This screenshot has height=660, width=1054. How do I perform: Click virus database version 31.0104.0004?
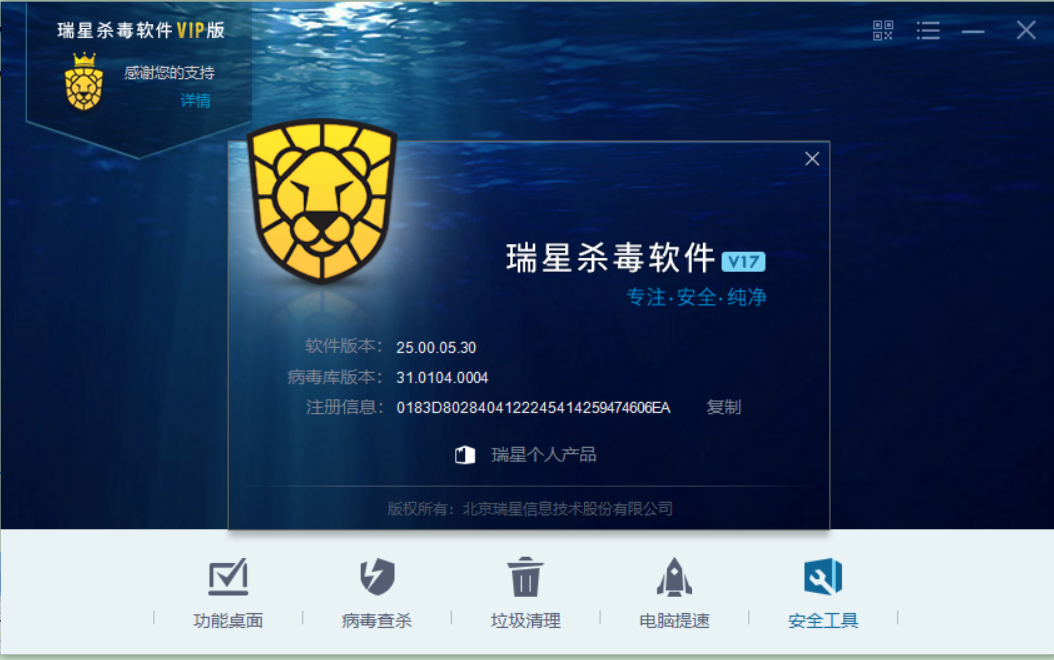tap(442, 378)
